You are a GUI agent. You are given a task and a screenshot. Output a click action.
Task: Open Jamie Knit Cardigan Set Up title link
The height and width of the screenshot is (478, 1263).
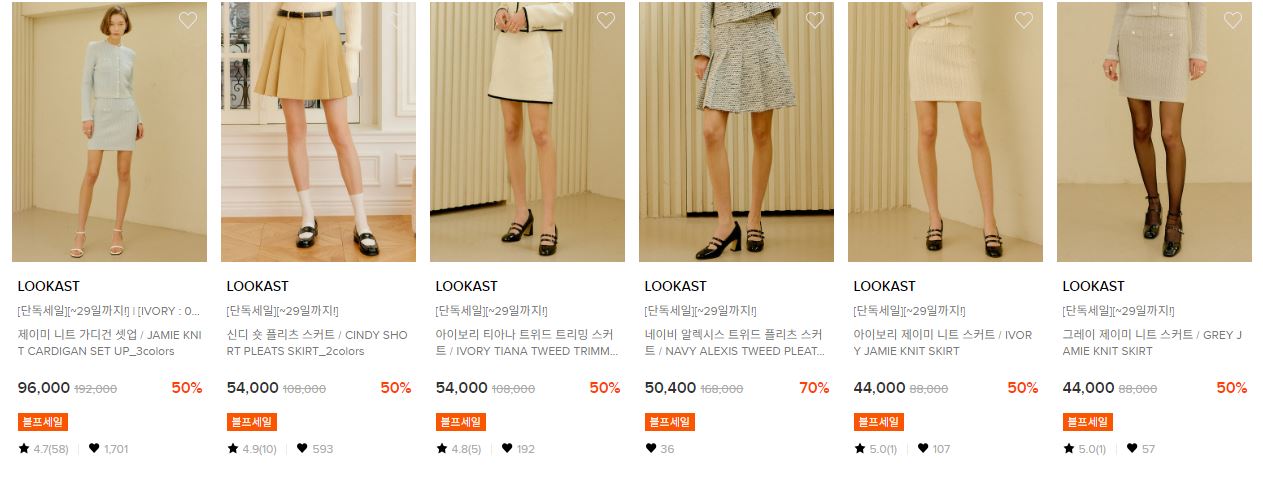109,343
